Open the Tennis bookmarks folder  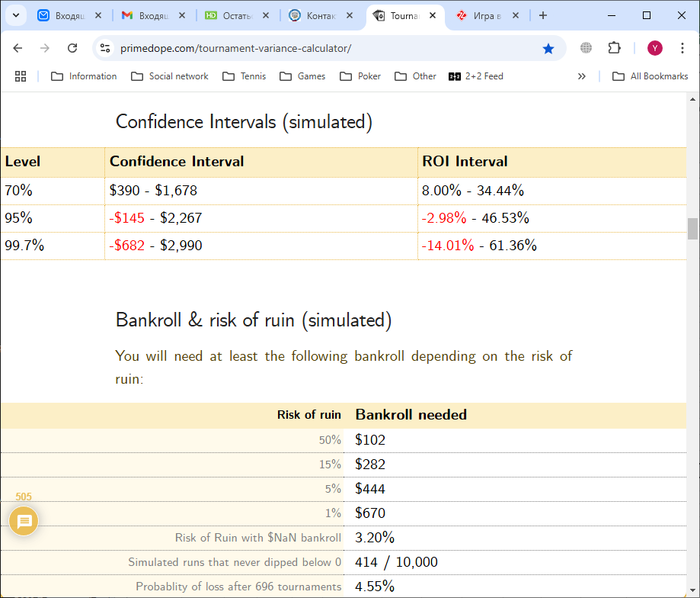[x=243, y=76]
